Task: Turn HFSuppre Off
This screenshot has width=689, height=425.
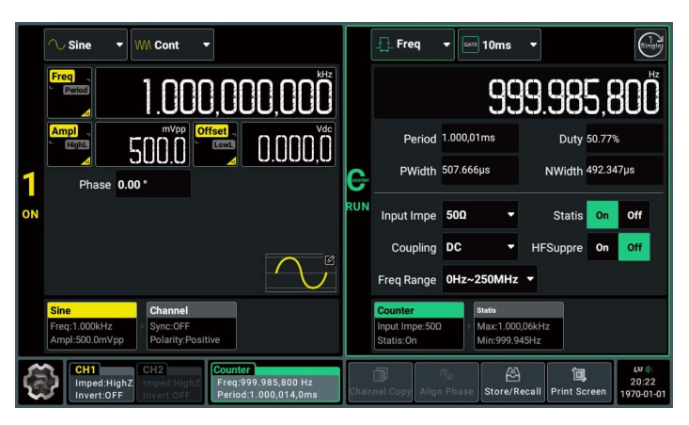Action: [x=634, y=247]
